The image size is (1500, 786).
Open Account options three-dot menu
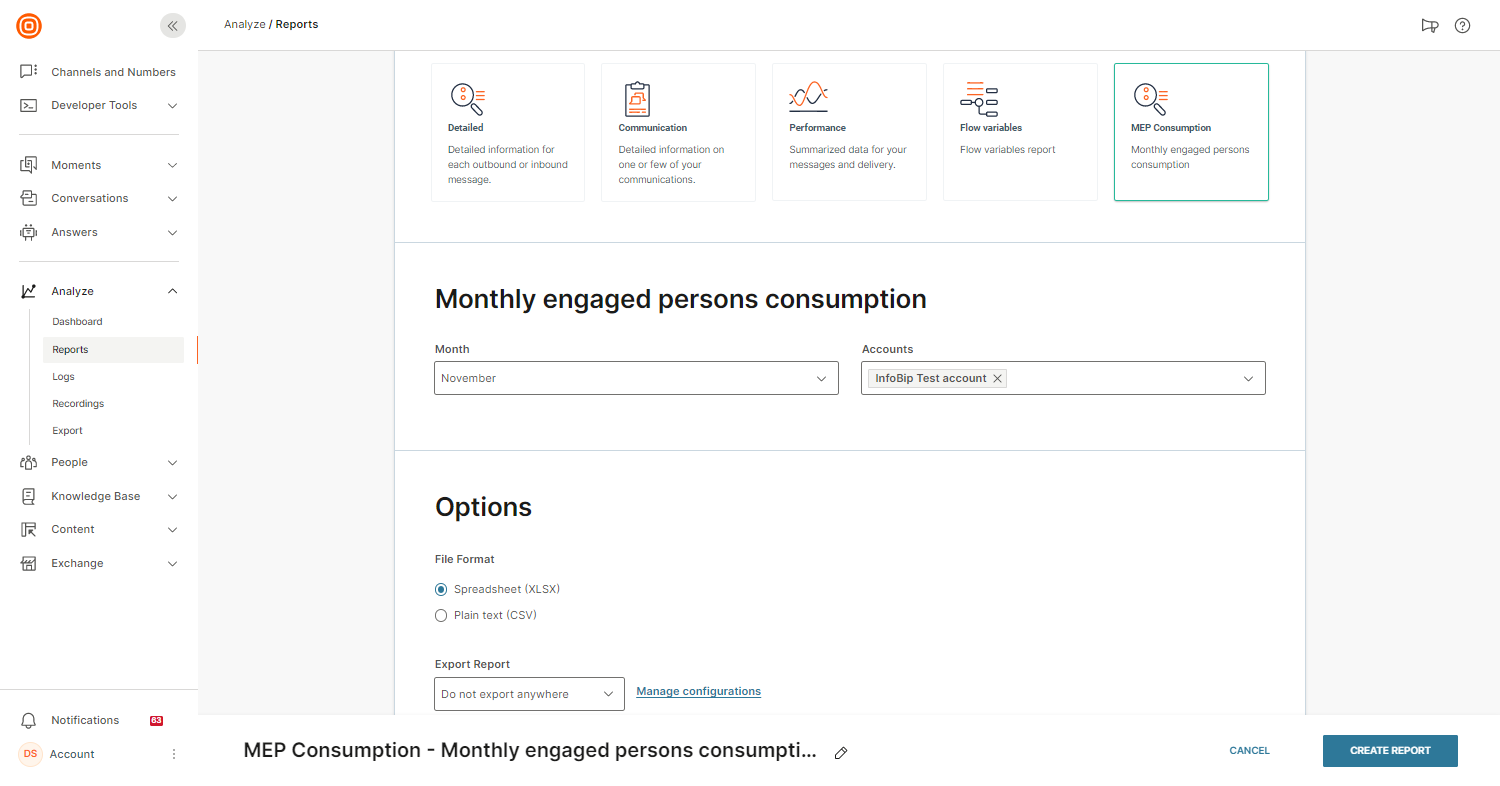173,754
